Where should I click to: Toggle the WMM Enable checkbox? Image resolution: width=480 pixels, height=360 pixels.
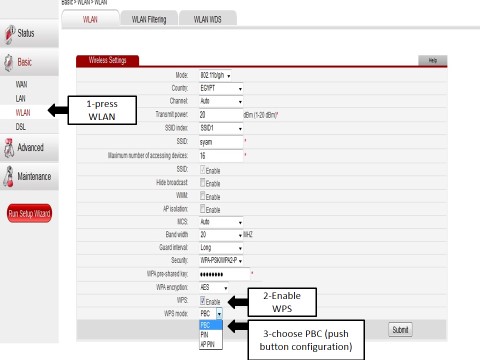pos(203,196)
